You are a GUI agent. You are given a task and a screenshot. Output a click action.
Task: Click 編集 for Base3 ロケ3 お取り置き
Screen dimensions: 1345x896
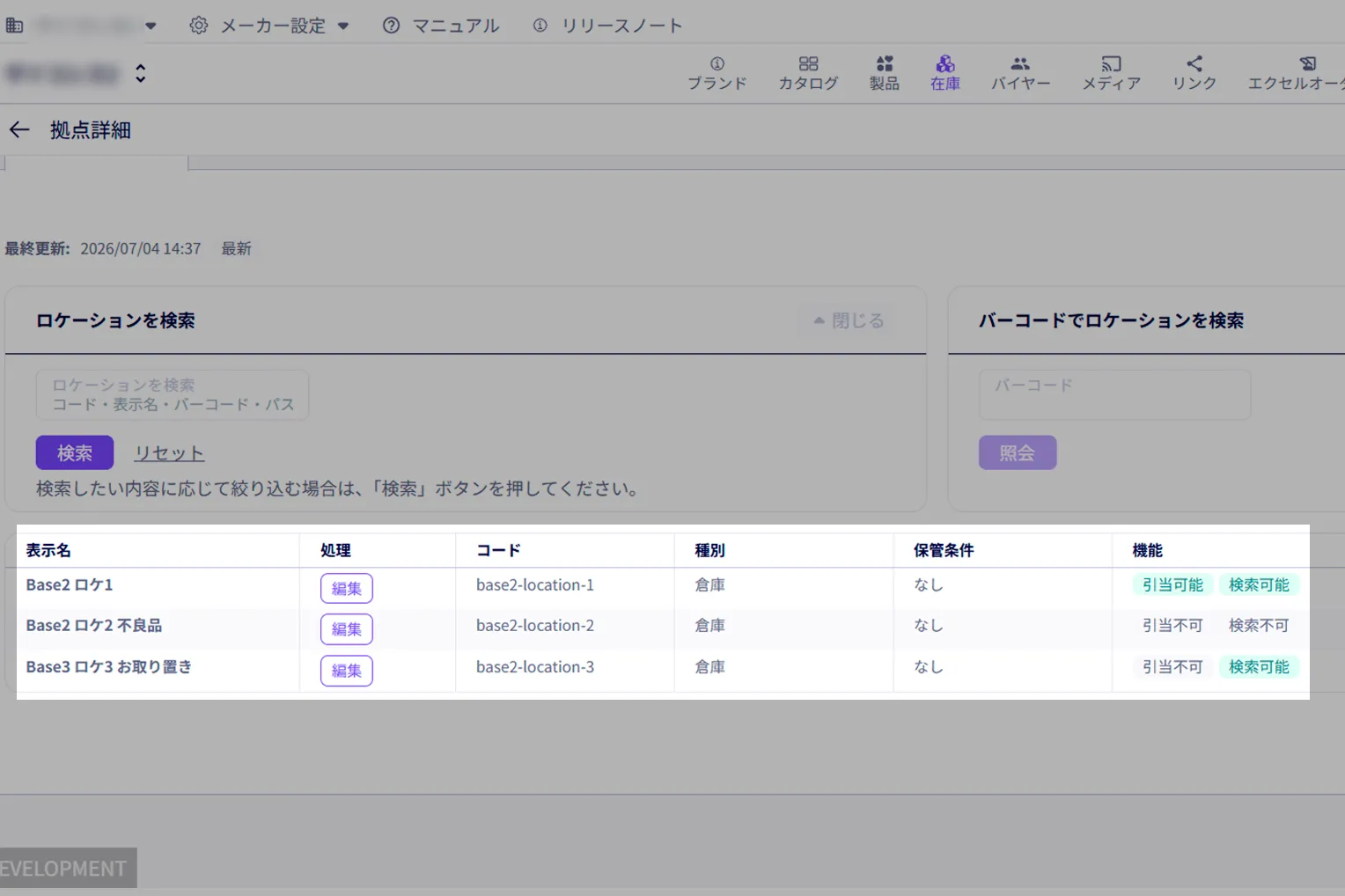347,671
